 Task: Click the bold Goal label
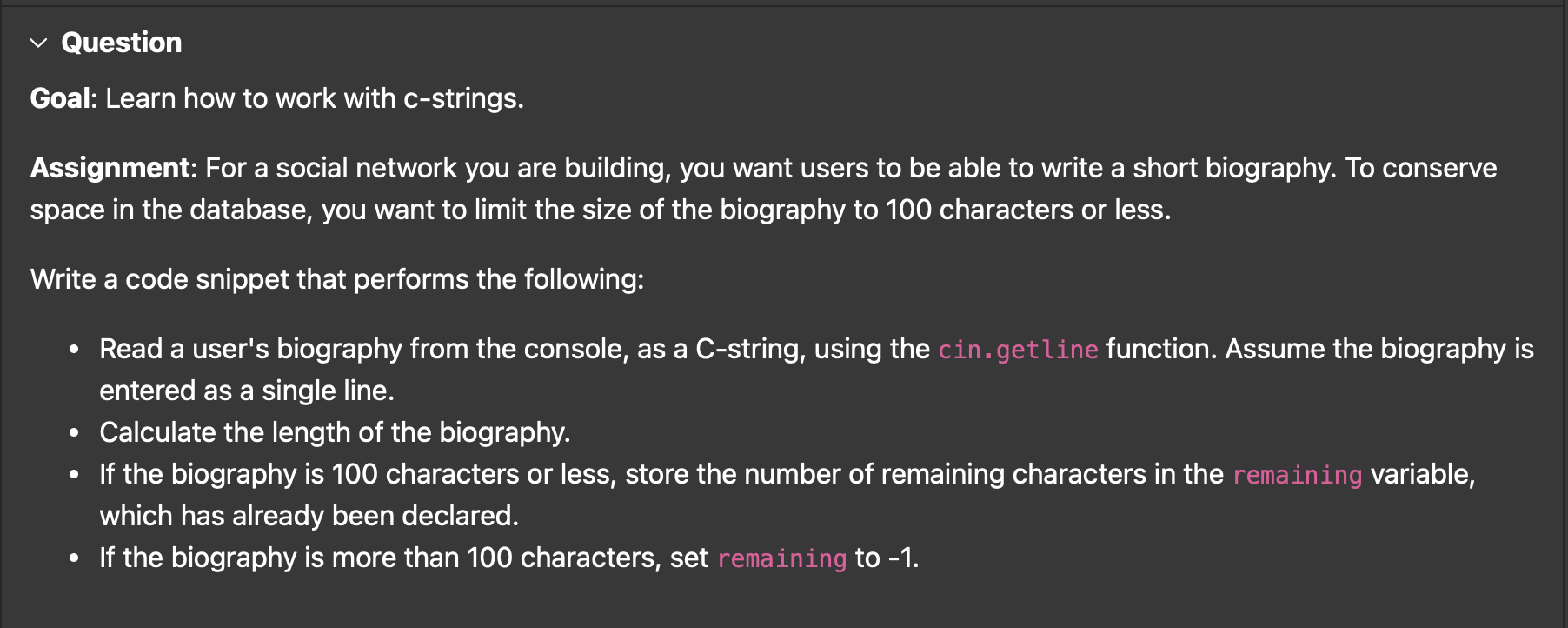(x=57, y=98)
